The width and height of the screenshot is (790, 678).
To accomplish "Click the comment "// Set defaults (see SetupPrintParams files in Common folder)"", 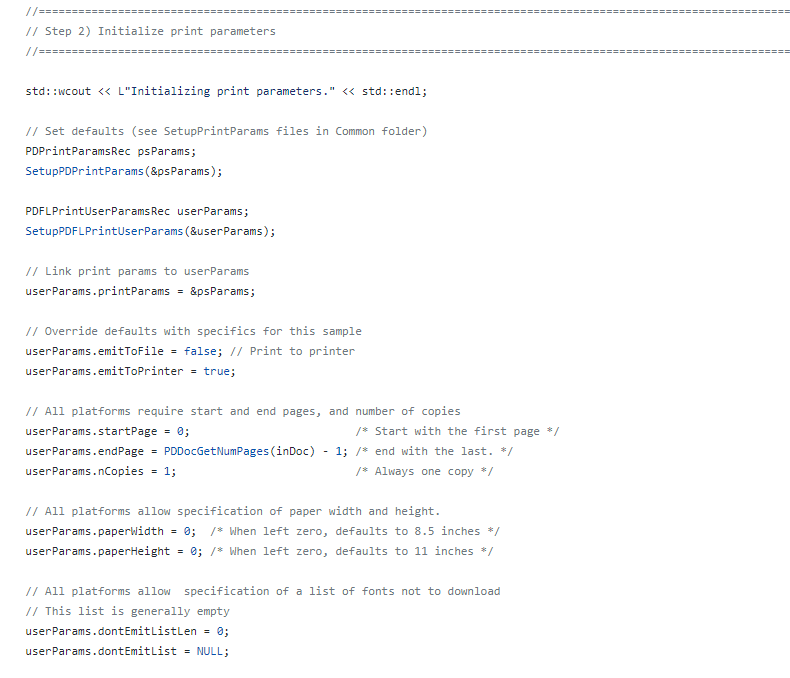I will [226, 131].
